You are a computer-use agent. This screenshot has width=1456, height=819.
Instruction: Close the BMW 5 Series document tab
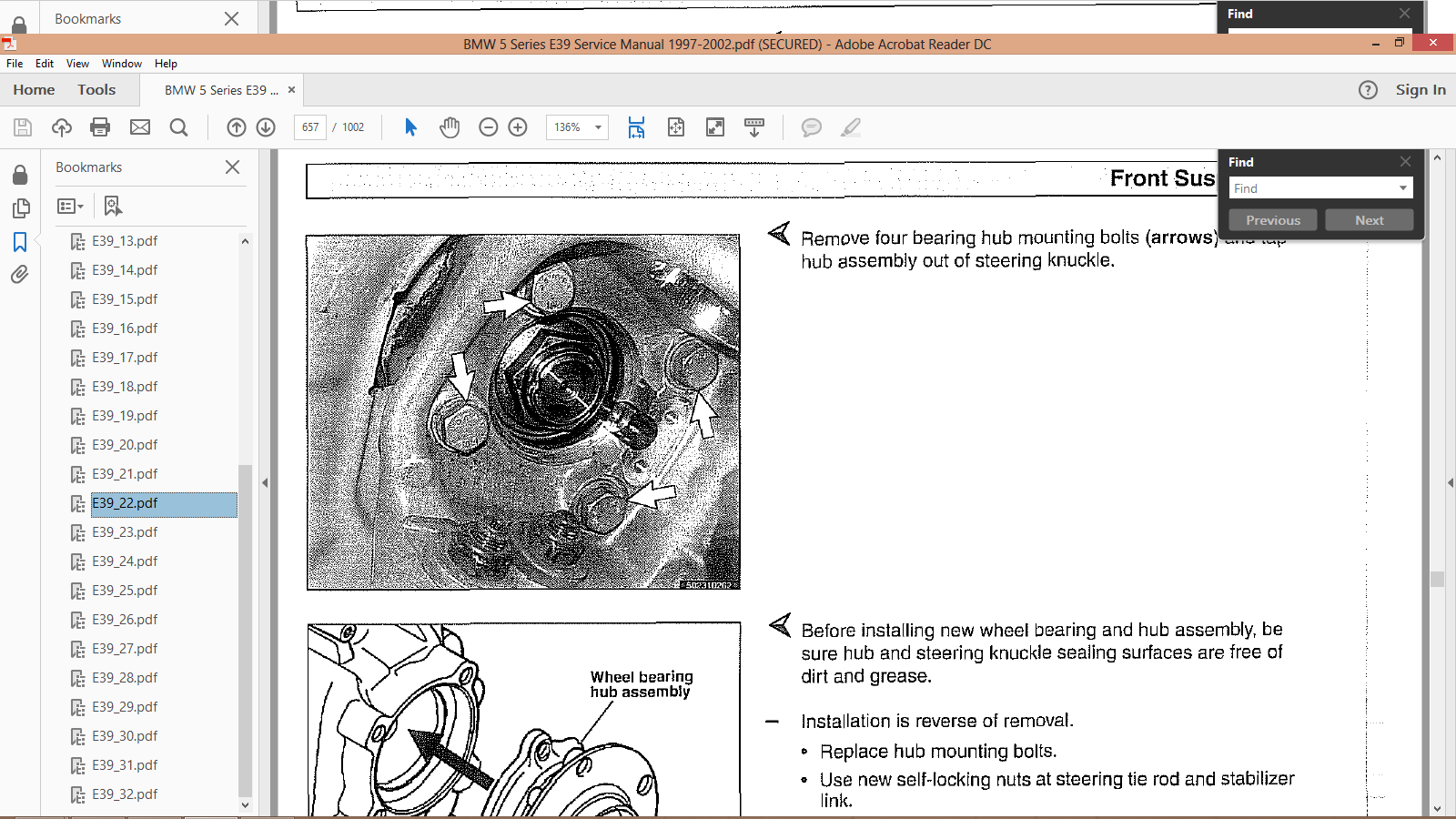click(x=291, y=90)
